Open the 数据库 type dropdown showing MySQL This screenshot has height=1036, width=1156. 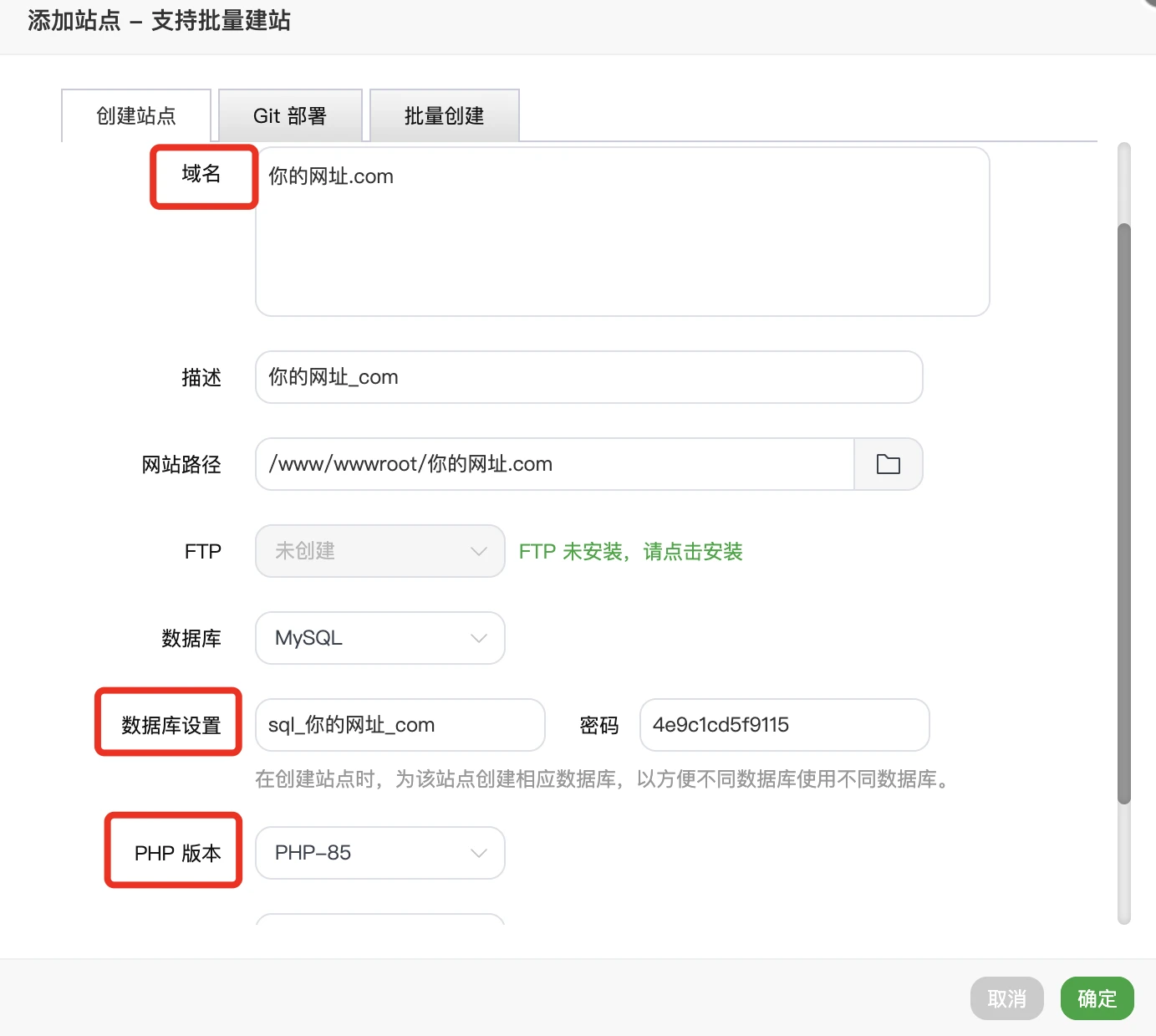[379, 638]
